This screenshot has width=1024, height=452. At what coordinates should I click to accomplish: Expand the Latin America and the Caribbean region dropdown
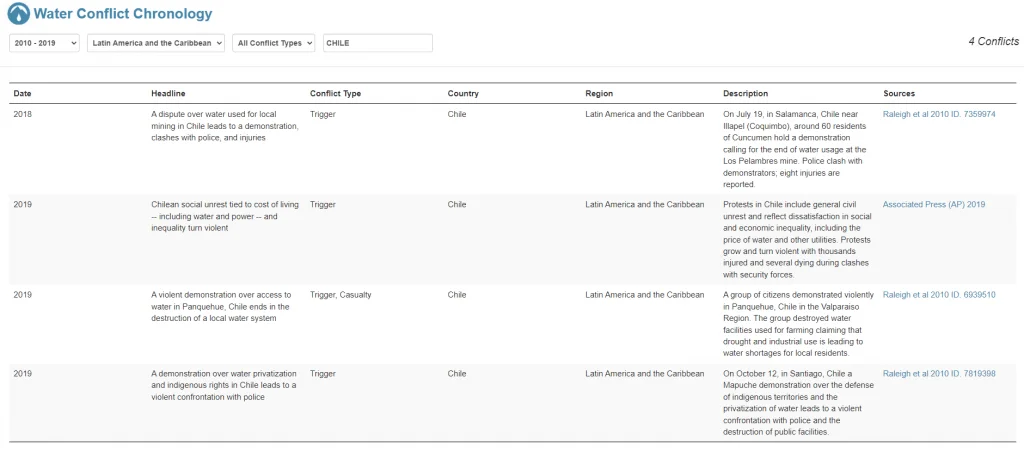pos(156,43)
